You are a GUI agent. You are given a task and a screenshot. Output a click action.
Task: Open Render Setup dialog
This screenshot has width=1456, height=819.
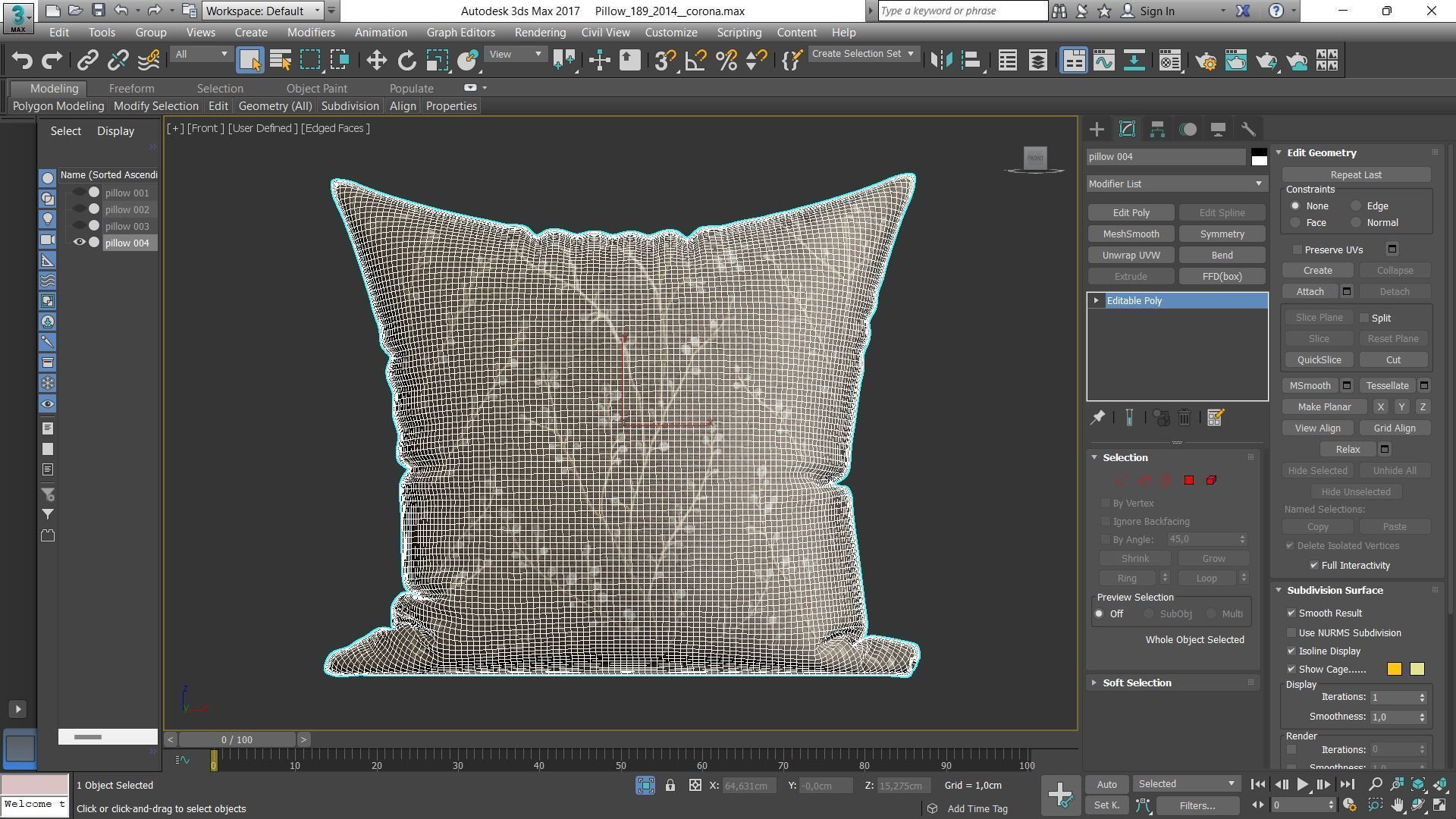(1206, 61)
